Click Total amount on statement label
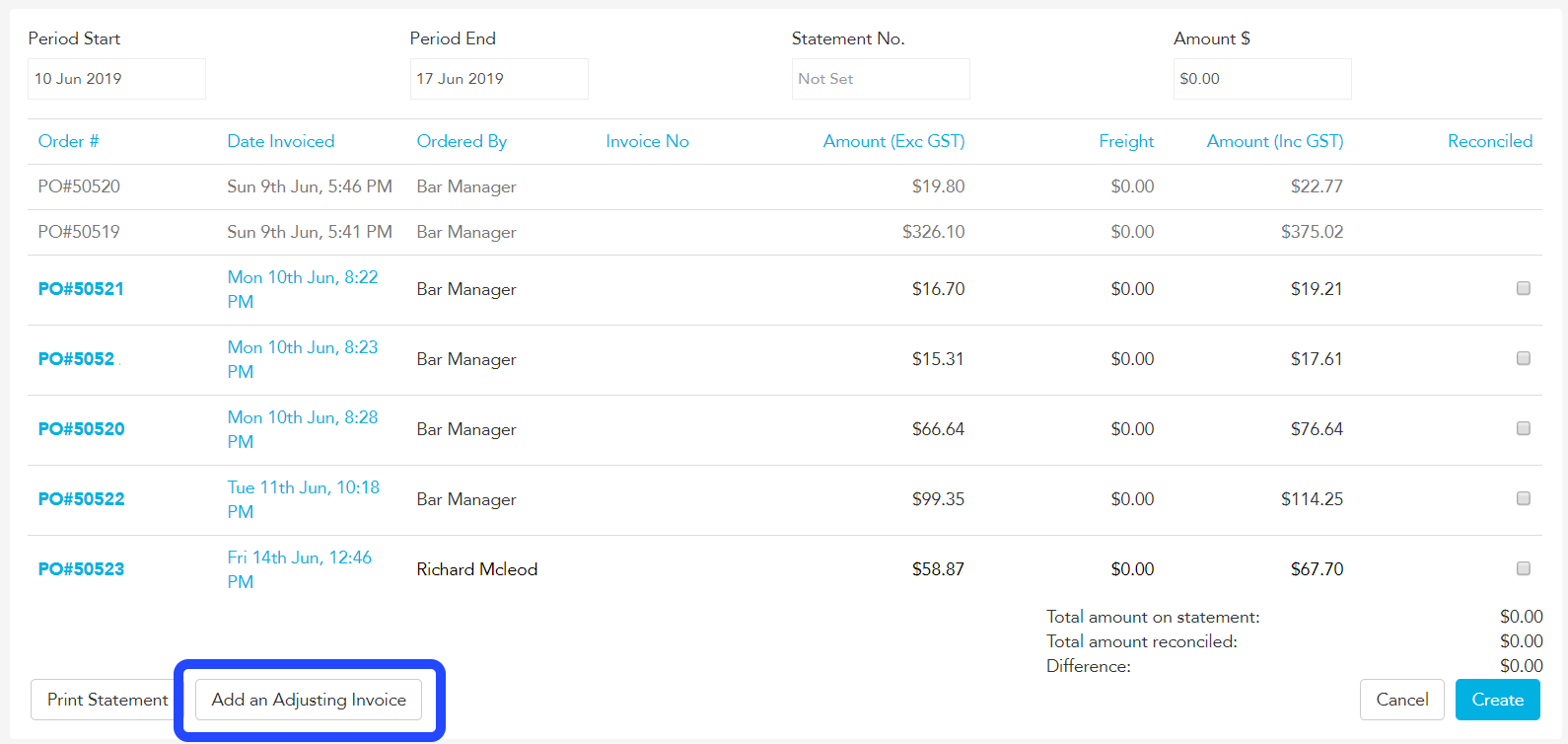1568x744 pixels. pos(1153,617)
